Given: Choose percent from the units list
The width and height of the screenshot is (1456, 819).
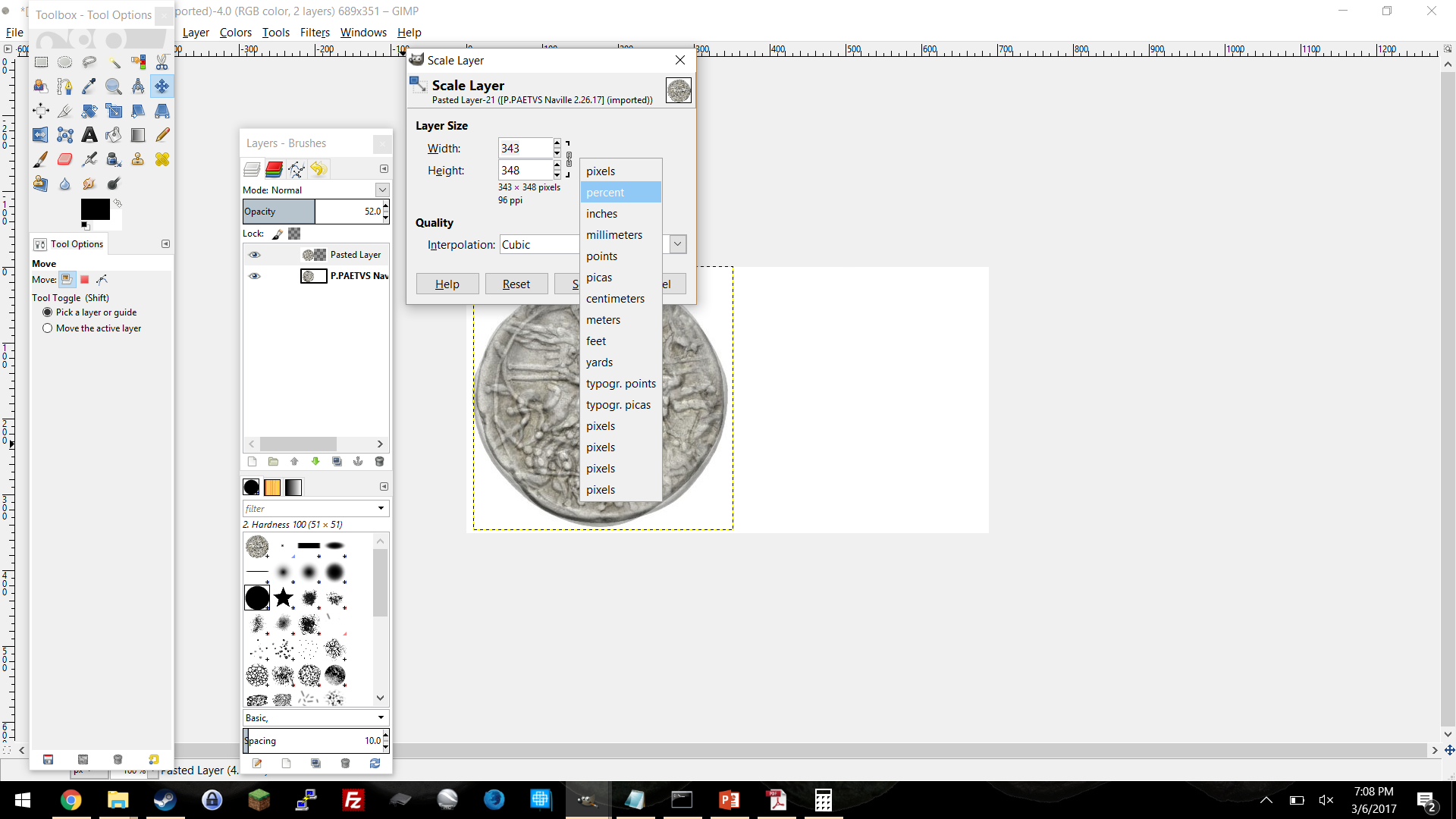Looking at the screenshot, I should 620,193.
